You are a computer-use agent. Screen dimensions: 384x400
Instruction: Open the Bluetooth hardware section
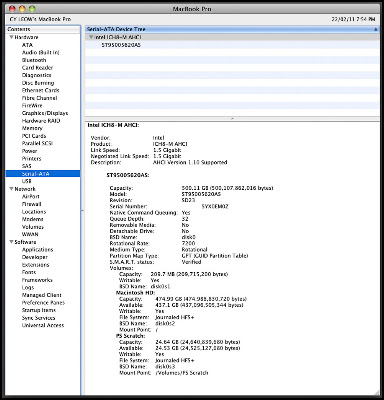tap(34, 60)
